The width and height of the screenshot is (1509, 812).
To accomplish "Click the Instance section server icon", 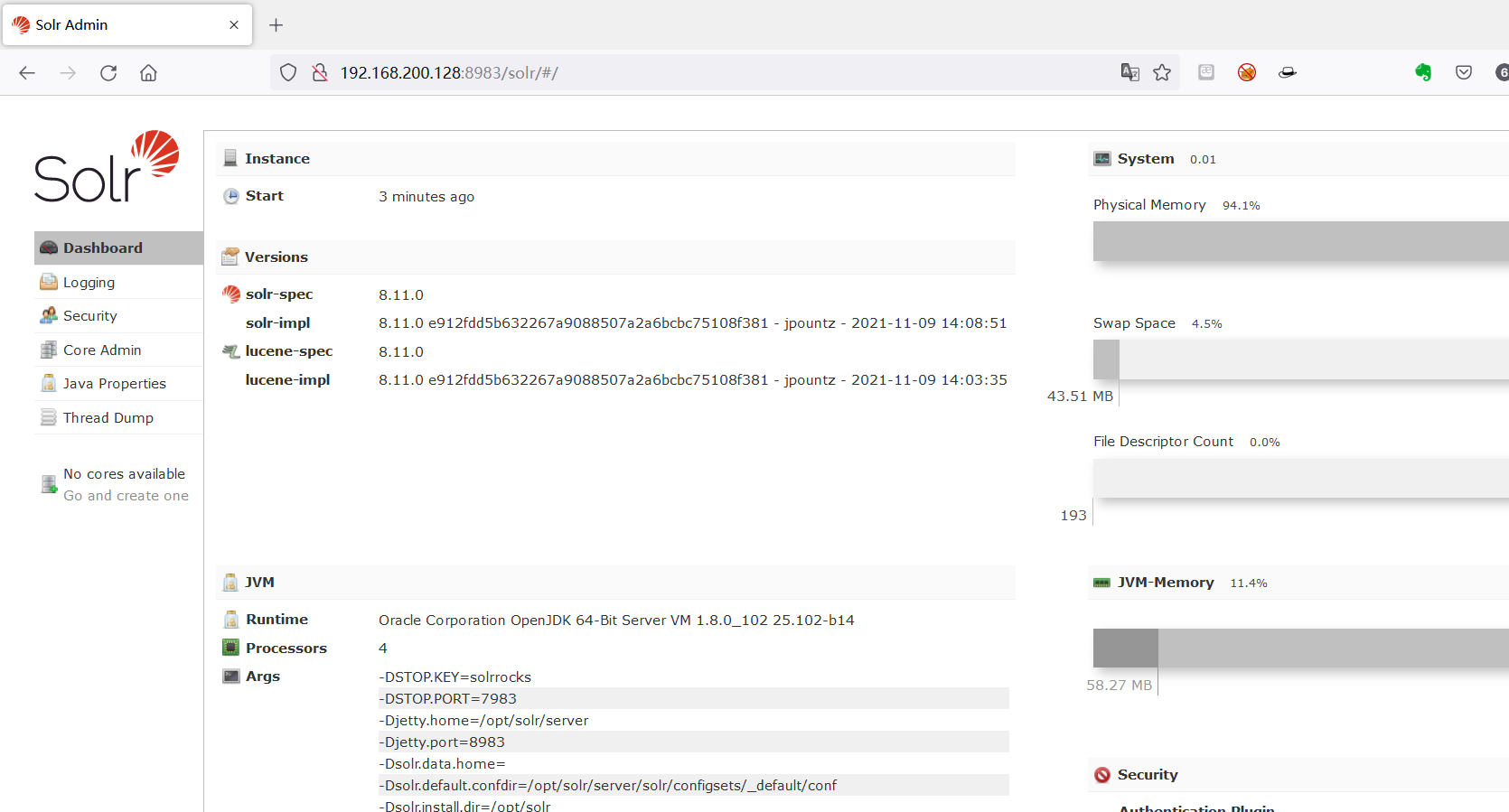I will point(230,159).
